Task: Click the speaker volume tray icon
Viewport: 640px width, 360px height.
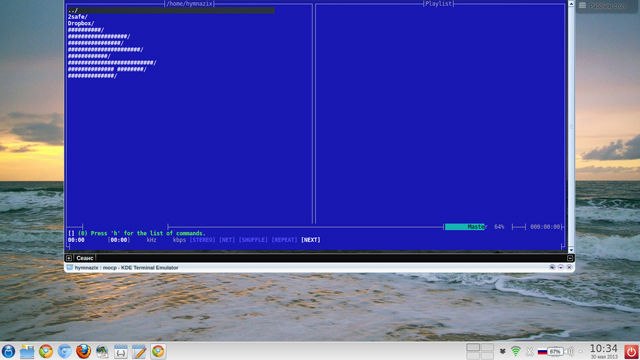Action: pos(569,351)
